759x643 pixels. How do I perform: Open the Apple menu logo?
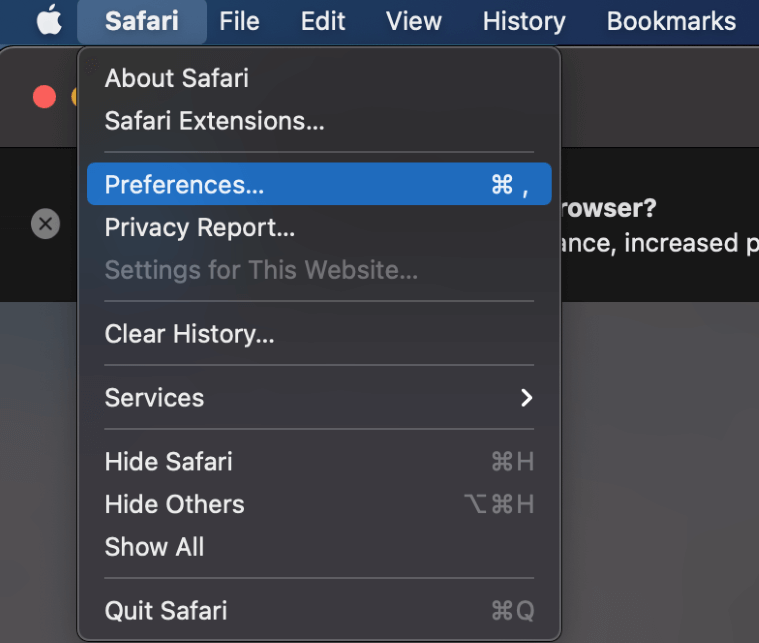click(49, 21)
